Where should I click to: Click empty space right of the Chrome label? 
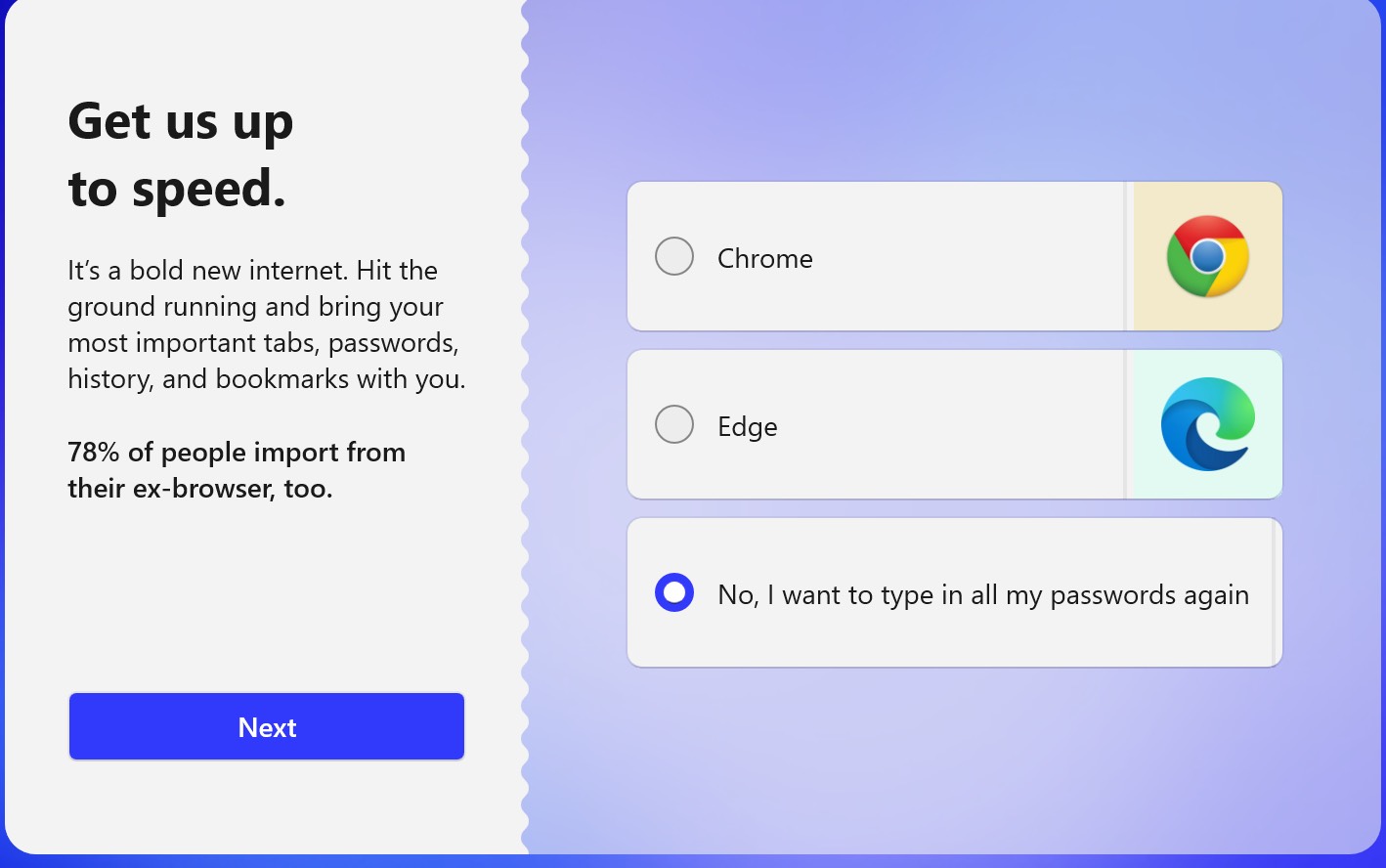(x=968, y=258)
